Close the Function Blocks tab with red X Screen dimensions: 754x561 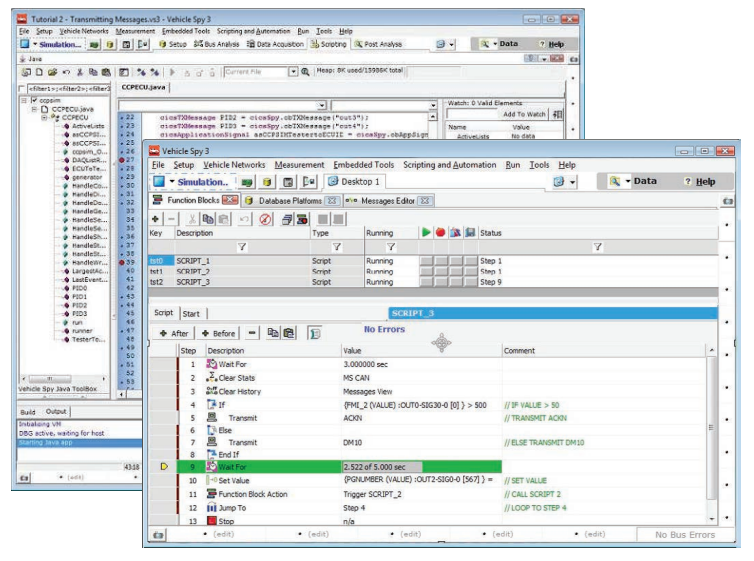click(x=229, y=200)
